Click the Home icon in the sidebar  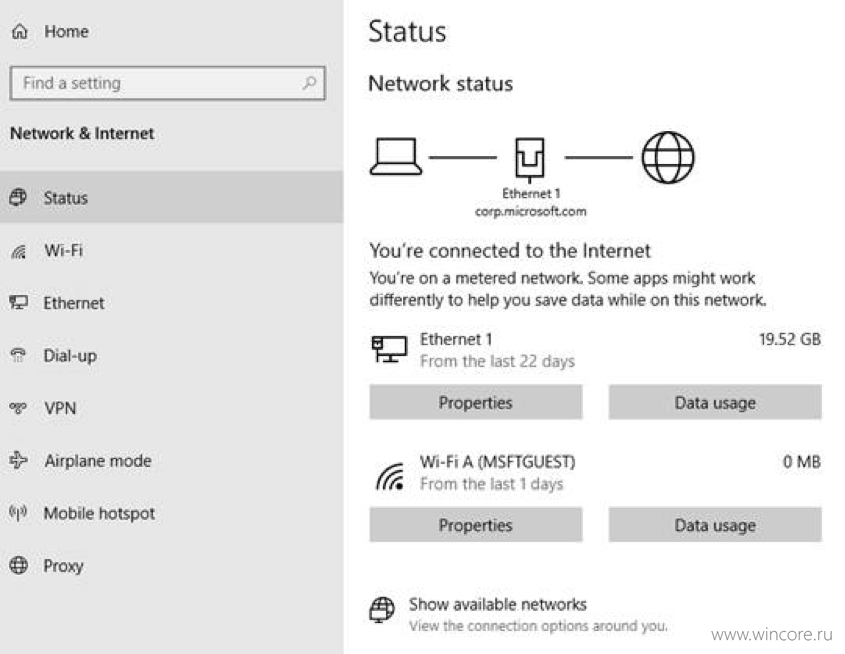coord(20,31)
